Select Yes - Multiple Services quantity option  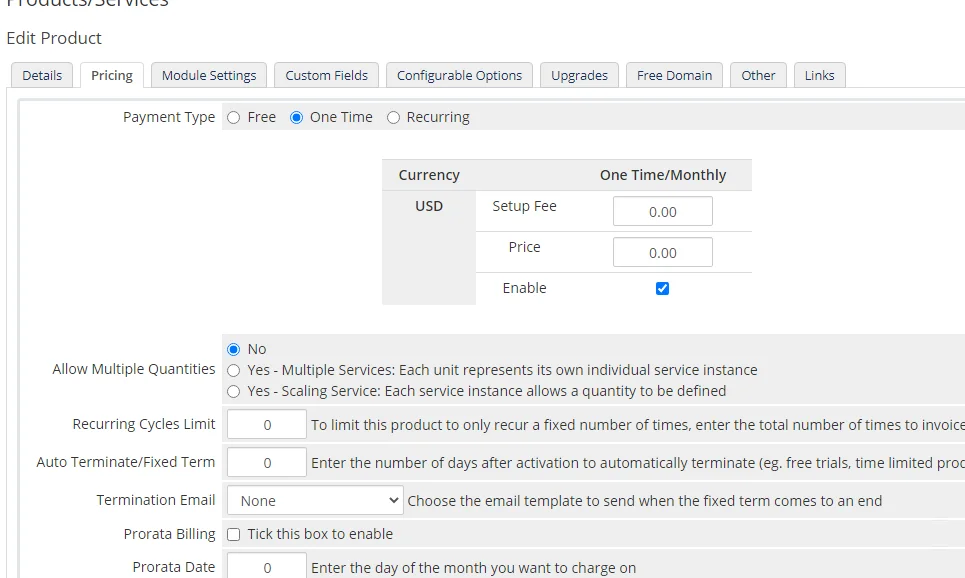(x=234, y=370)
